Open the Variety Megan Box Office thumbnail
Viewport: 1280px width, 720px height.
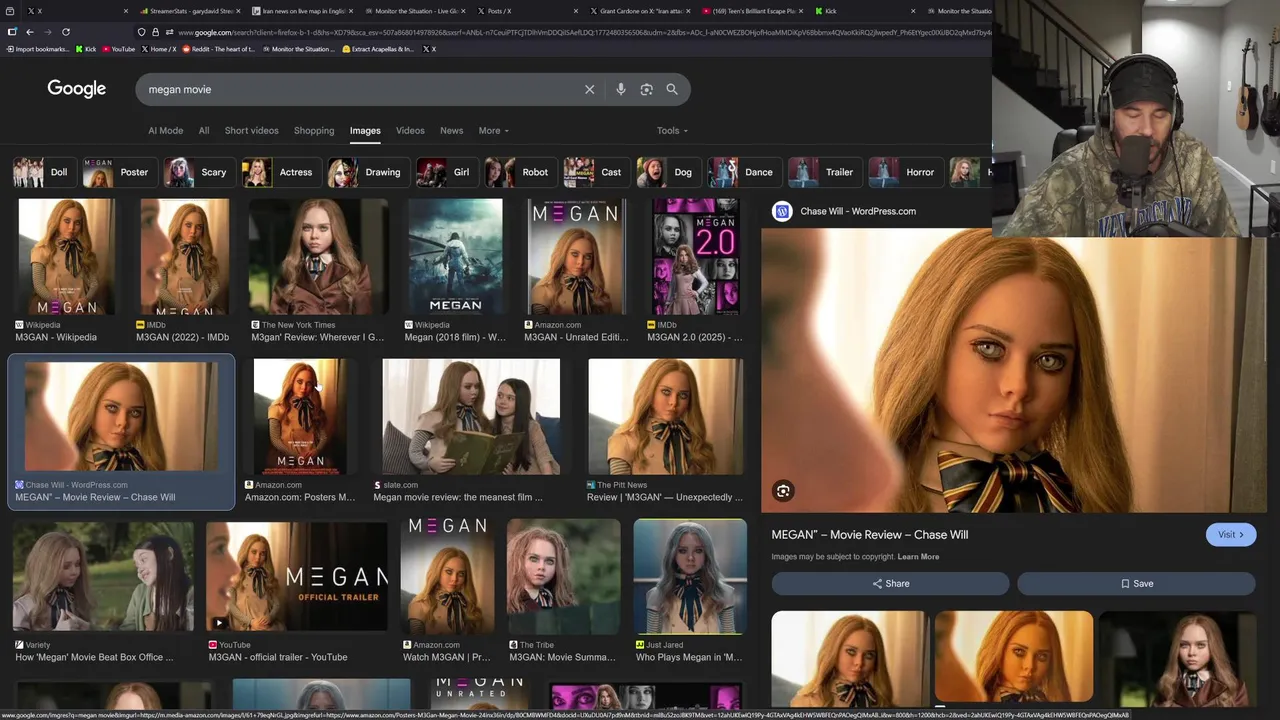[104, 577]
